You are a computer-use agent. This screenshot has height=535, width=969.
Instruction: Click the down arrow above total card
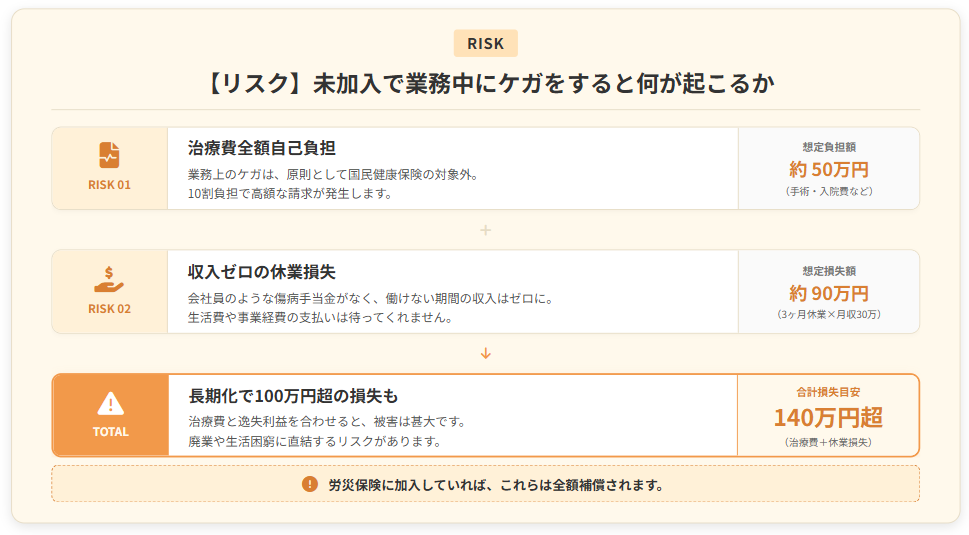(x=486, y=353)
